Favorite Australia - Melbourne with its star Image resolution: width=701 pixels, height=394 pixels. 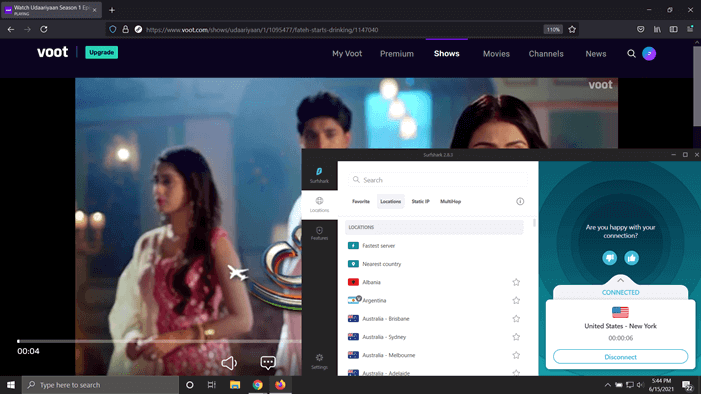(x=516, y=355)
